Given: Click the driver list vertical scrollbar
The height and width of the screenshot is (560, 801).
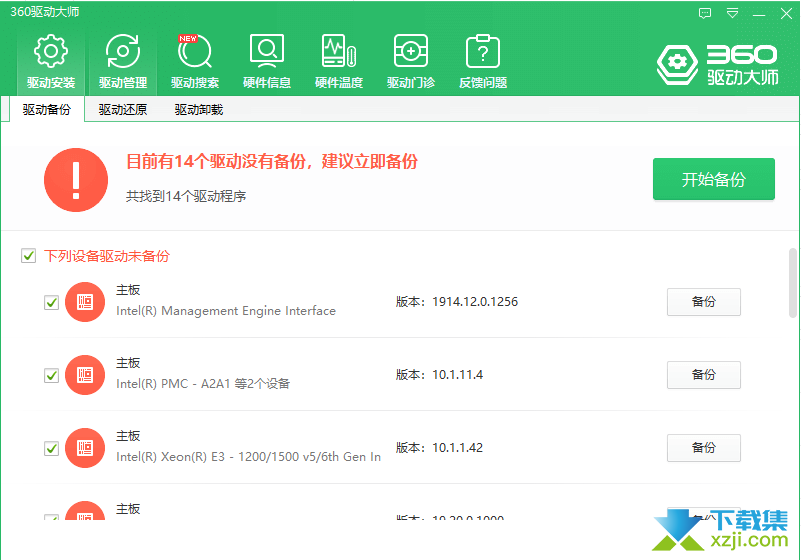Looking at the screenshot, I should point(793,285).
